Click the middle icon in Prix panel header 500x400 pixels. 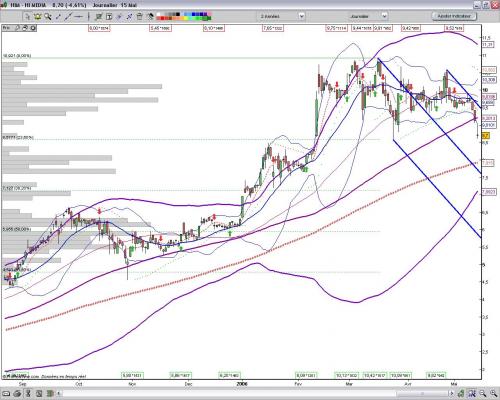pos(25,28)
